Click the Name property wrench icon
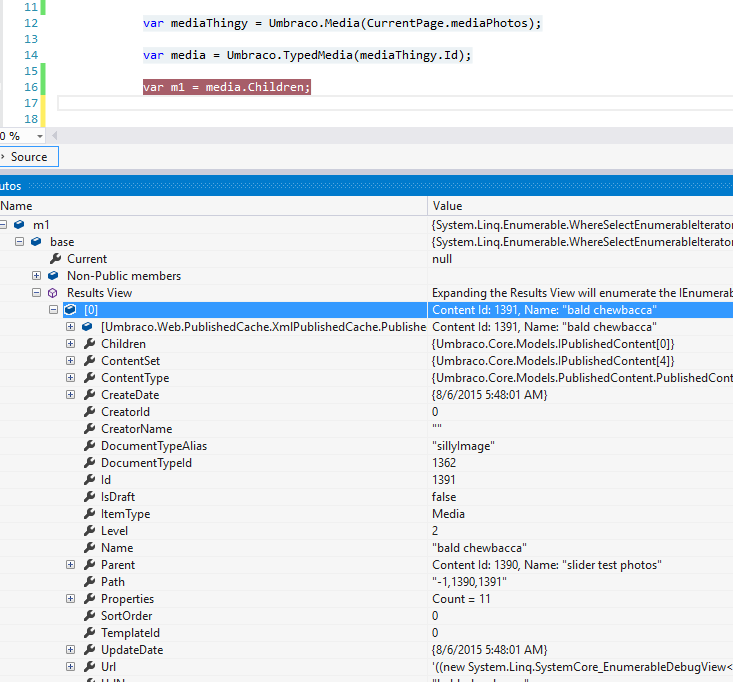733x682 pixels. tap(90, 547)
